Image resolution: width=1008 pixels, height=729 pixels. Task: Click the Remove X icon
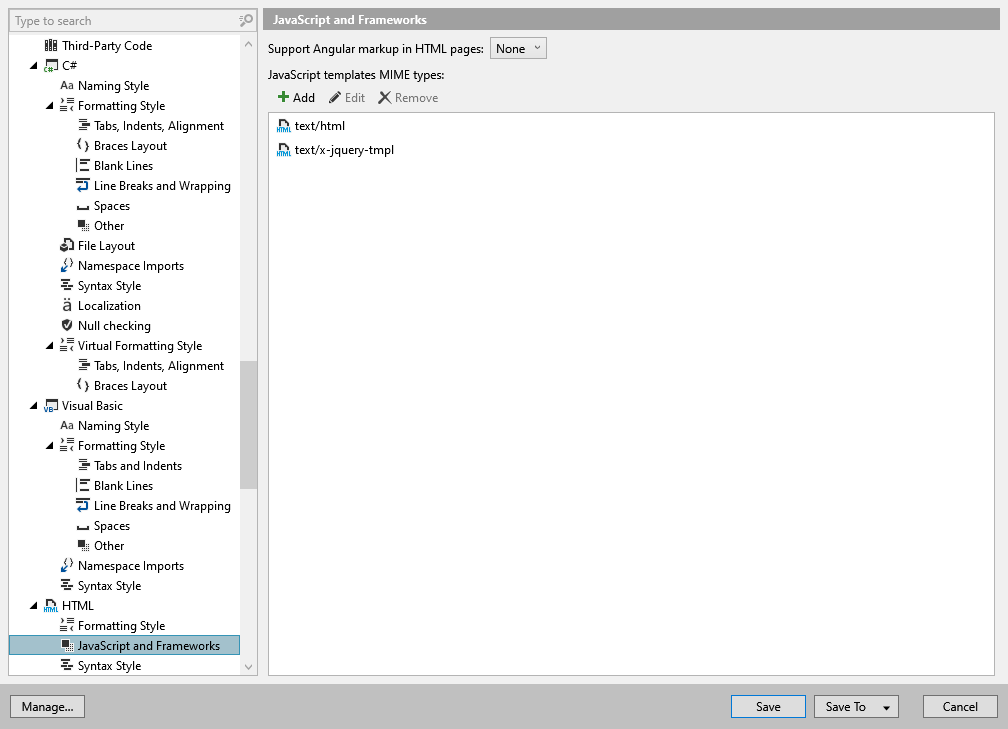point(384,98)
